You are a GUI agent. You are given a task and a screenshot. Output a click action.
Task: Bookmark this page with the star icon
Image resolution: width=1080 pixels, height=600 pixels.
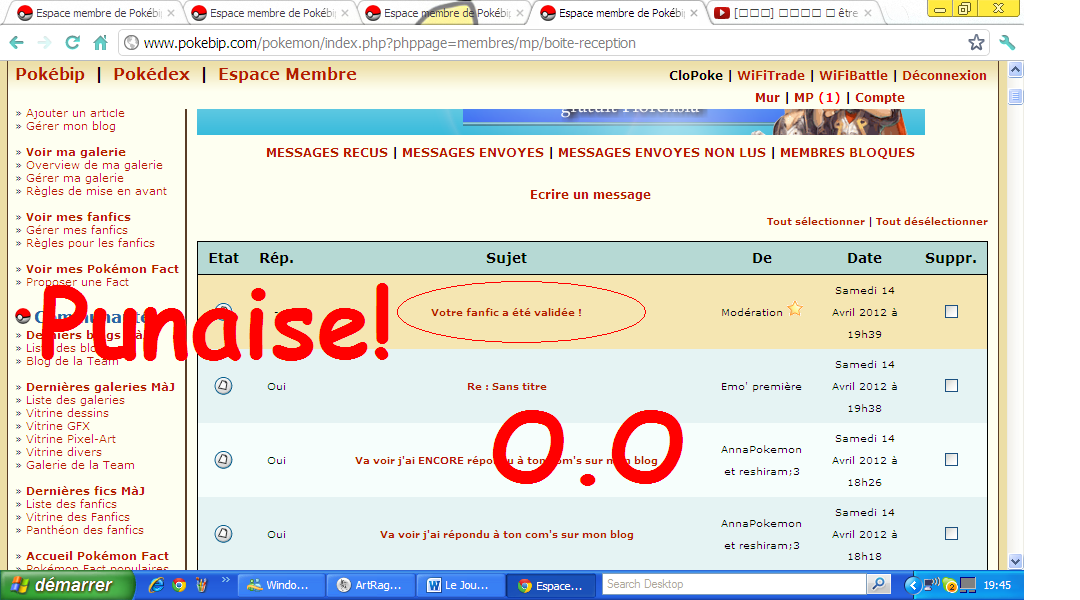point(976,43)
